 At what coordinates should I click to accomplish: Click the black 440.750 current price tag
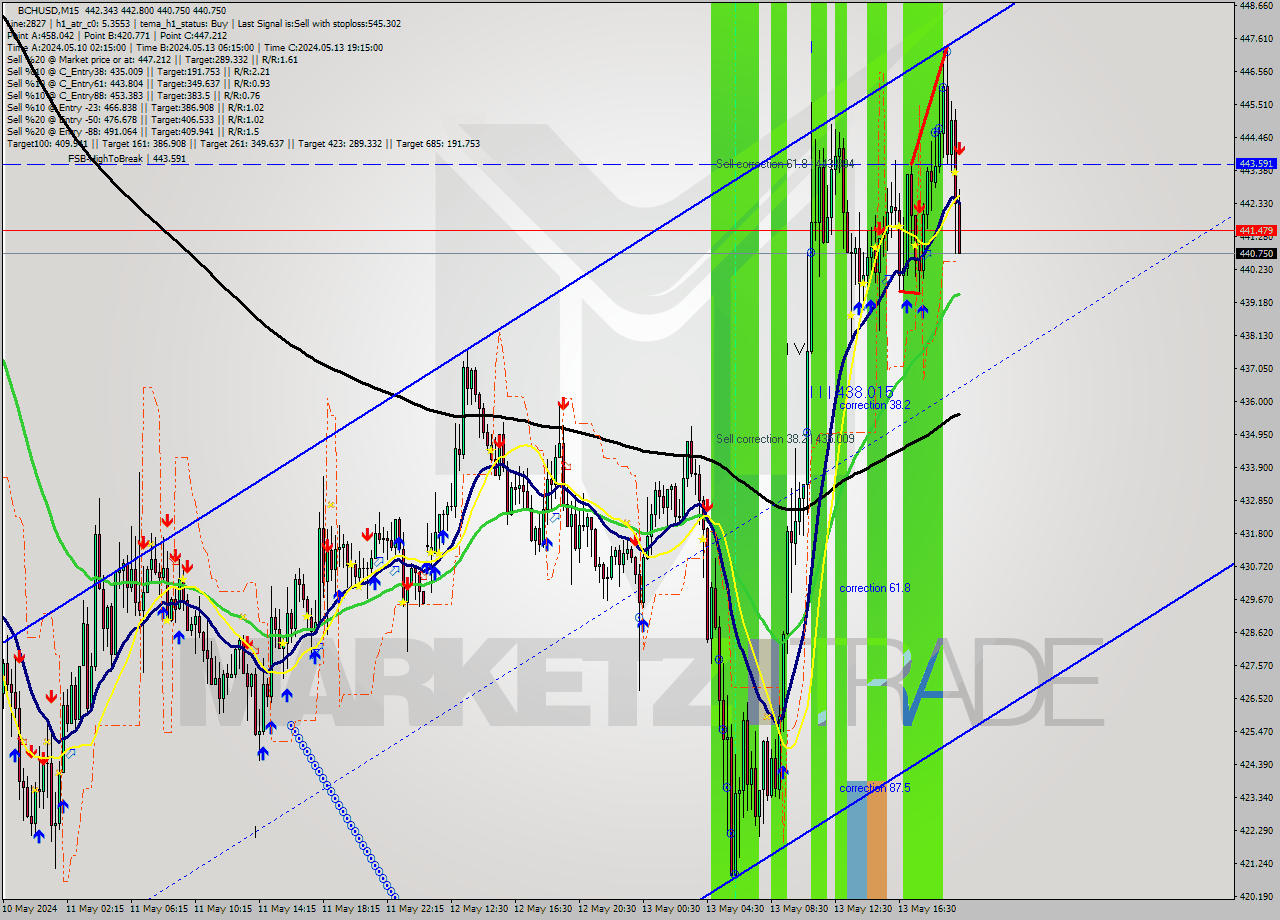pyautogui.click(x=1256, y=253)
